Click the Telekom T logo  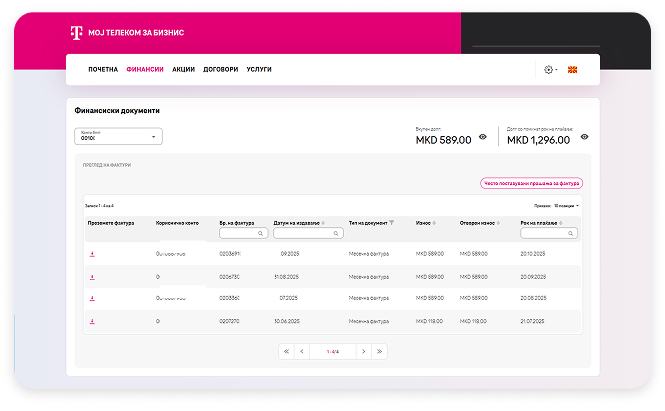pyautogui.click(x=75, y=33)
